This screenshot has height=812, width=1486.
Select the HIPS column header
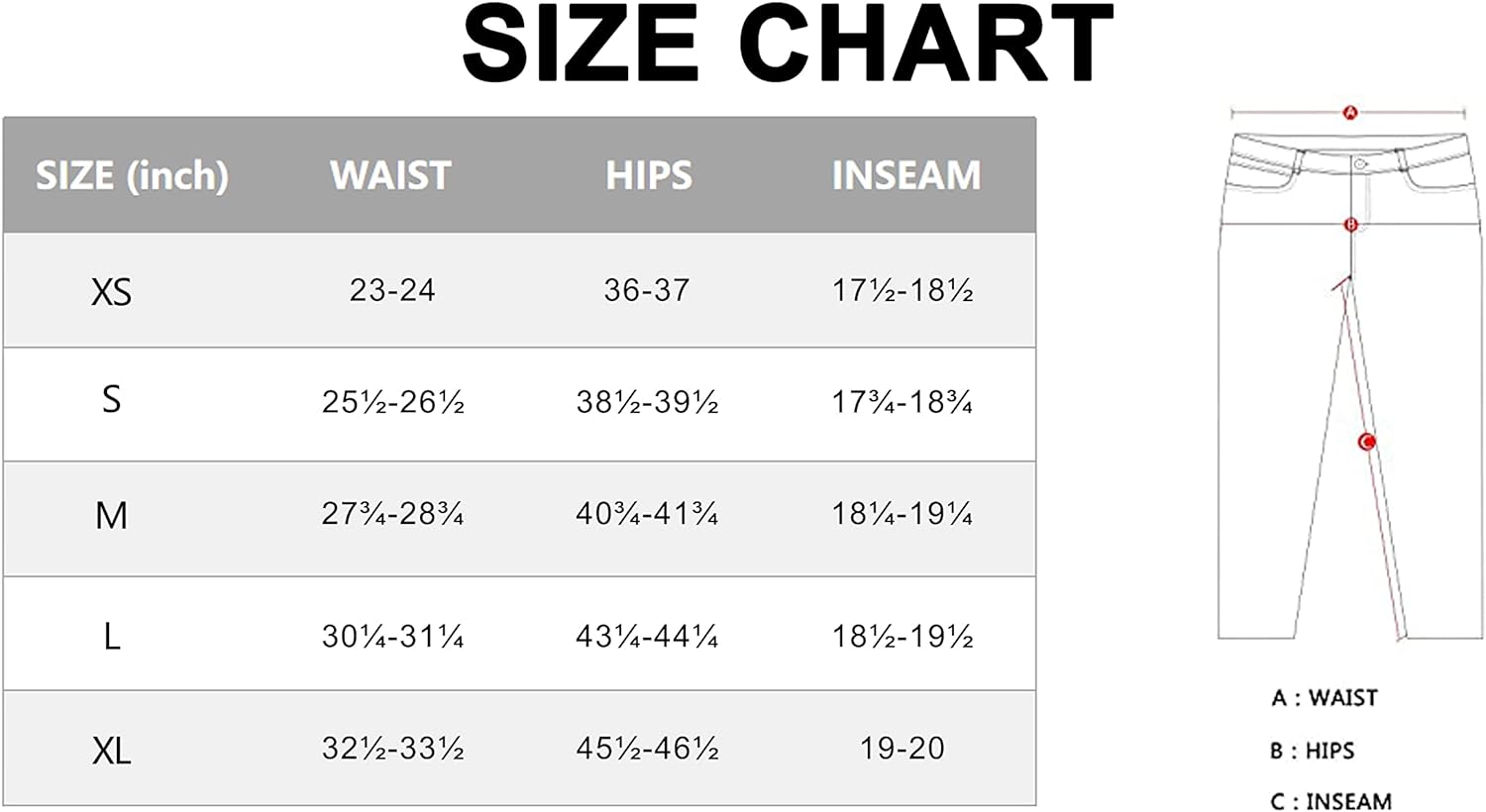(649, 175)
